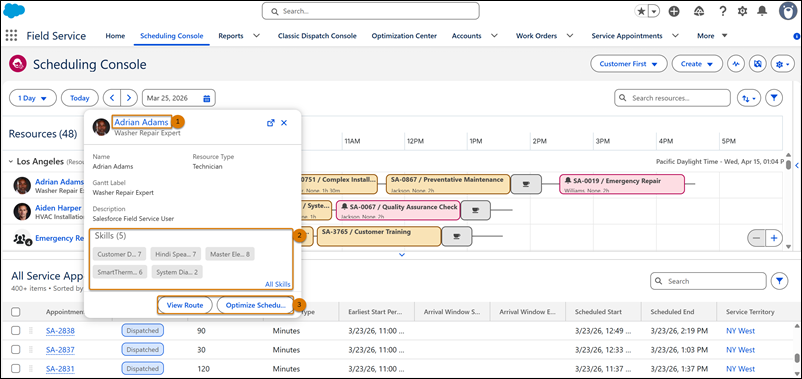
Task: Open the Help question mark icon
Action: (723, 11)
